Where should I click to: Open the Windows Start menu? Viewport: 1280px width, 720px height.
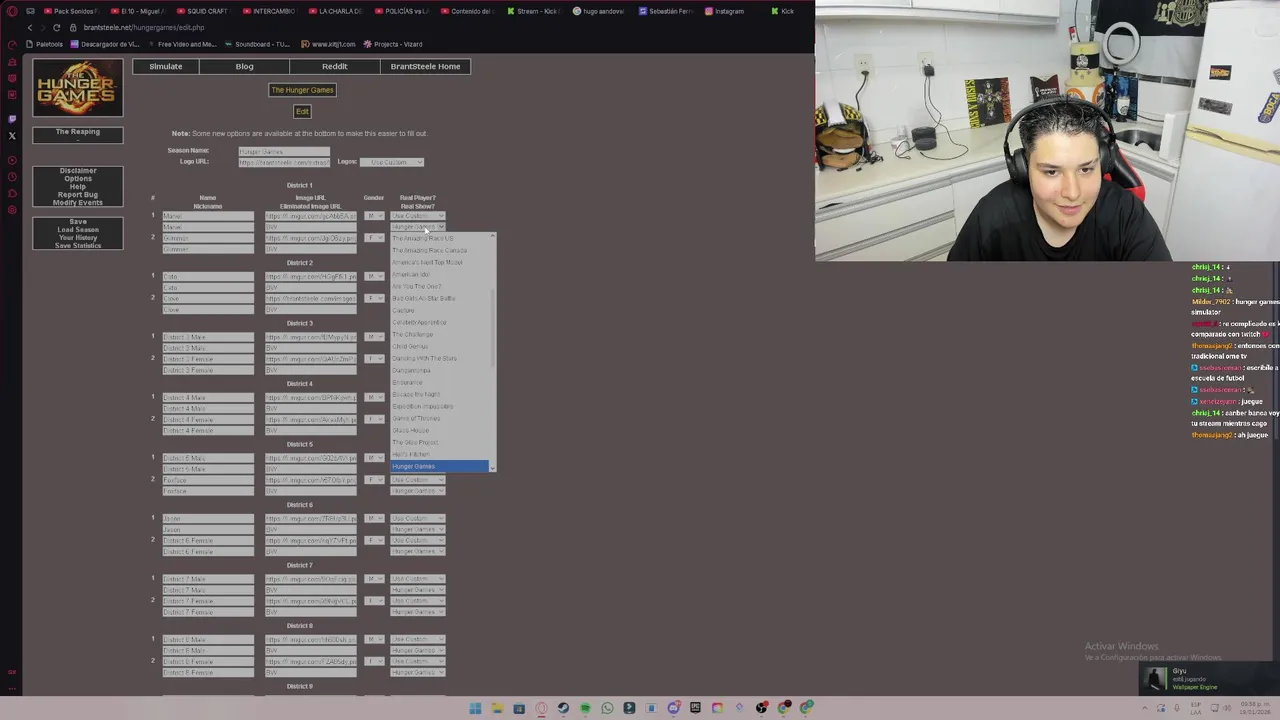[475, 708]
